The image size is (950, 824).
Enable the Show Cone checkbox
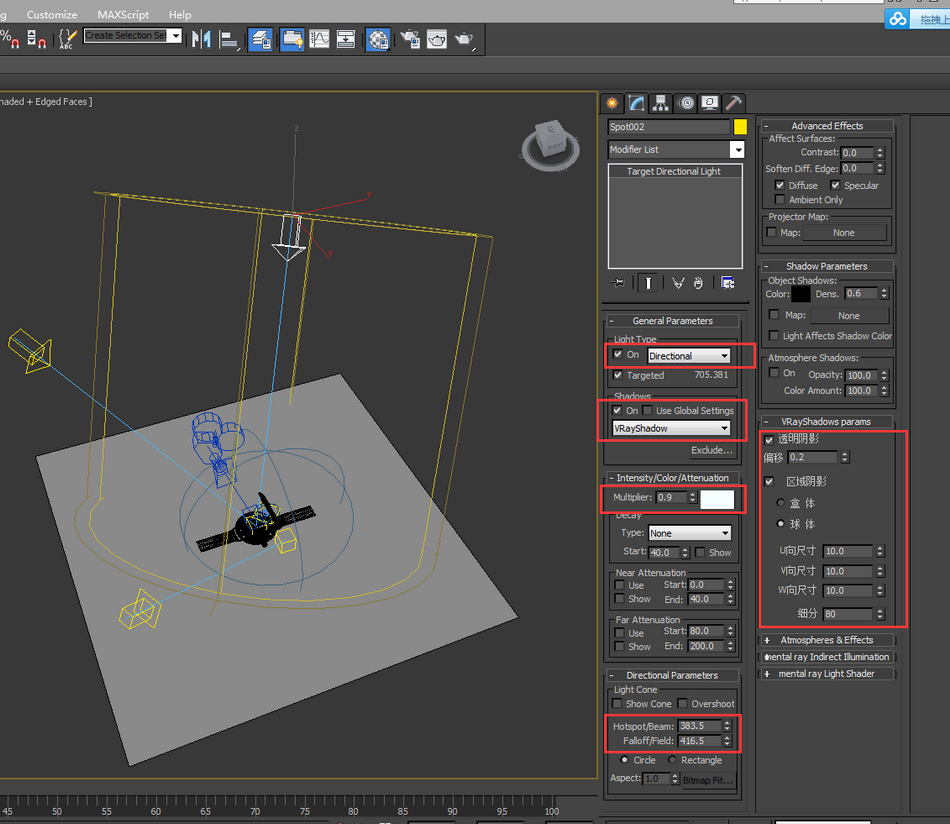[x=618, y=704]
